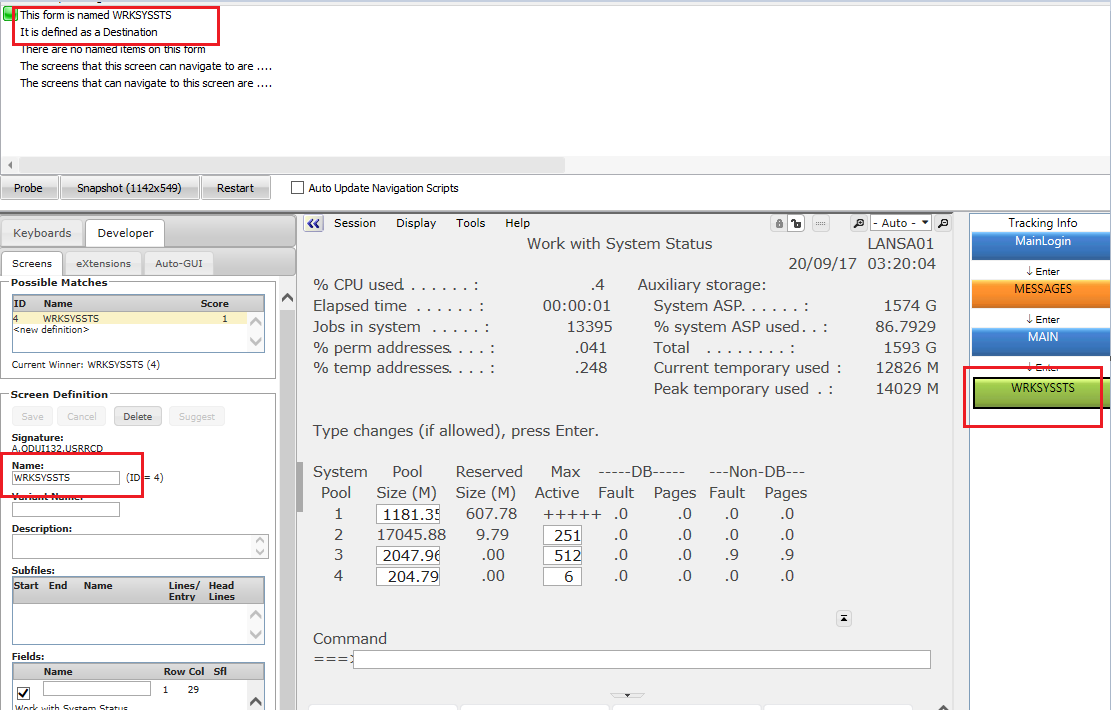Open the Keyboards tab
The width and height of the screenshot is (1111, 710).
[42, 233]
